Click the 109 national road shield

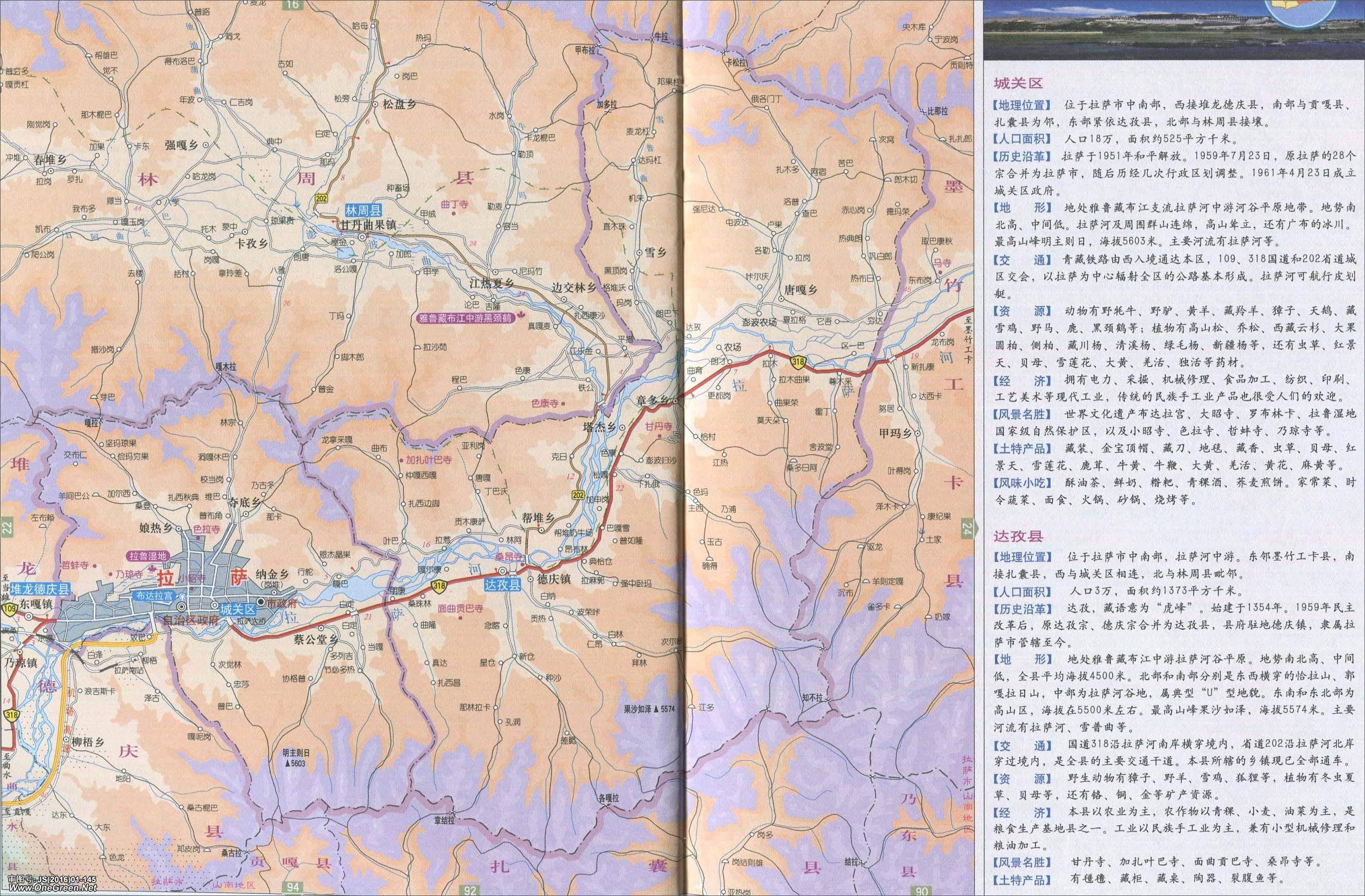[9, 608]
